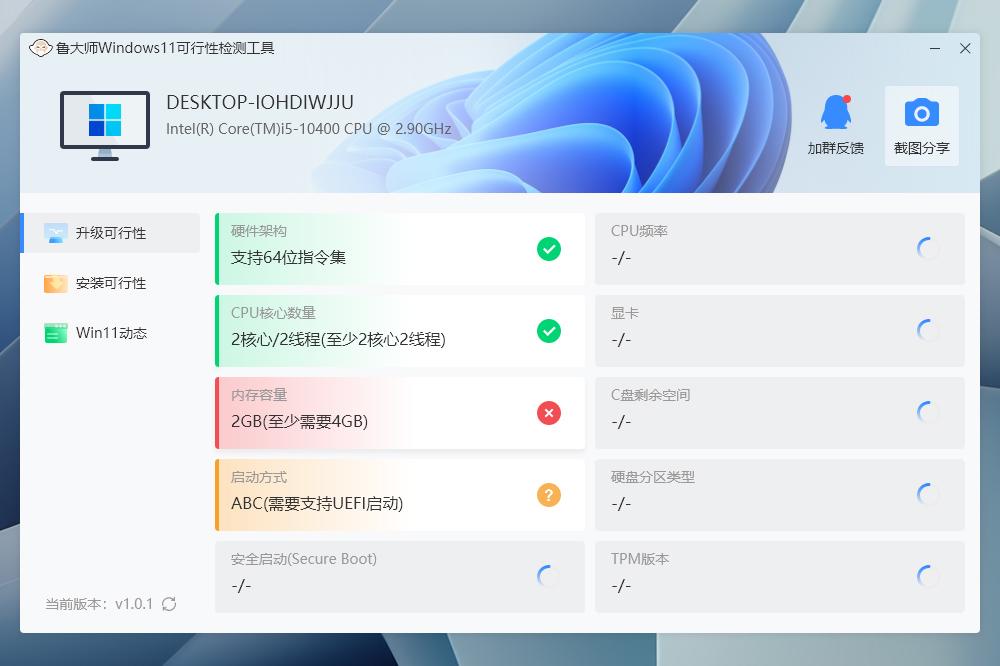Click the Intel Core i5-10400 CPU text
This screenshot has height=666, width=1000.
tap(309, 129)
